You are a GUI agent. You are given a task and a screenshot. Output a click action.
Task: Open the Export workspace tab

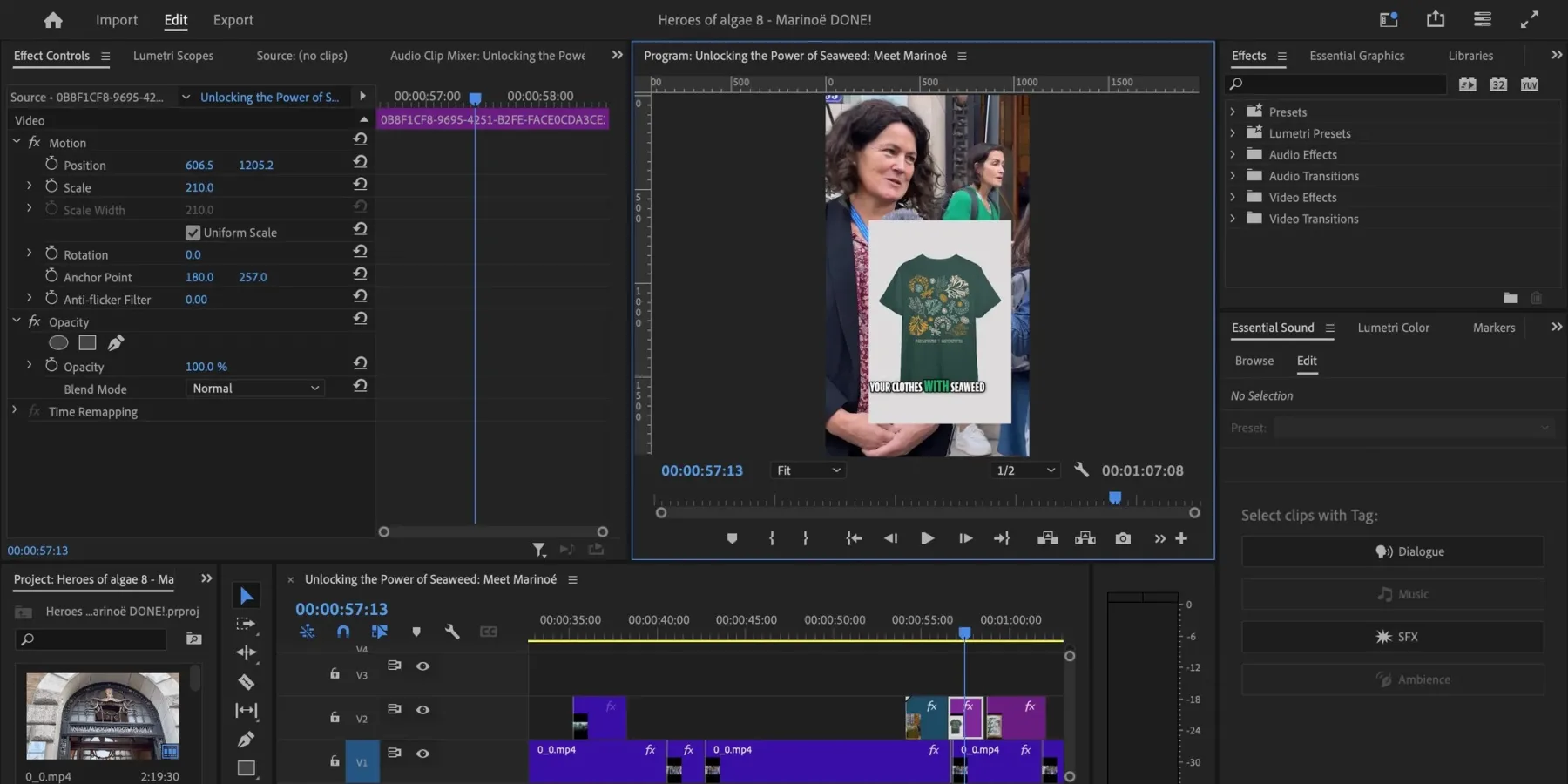[233, 20]
